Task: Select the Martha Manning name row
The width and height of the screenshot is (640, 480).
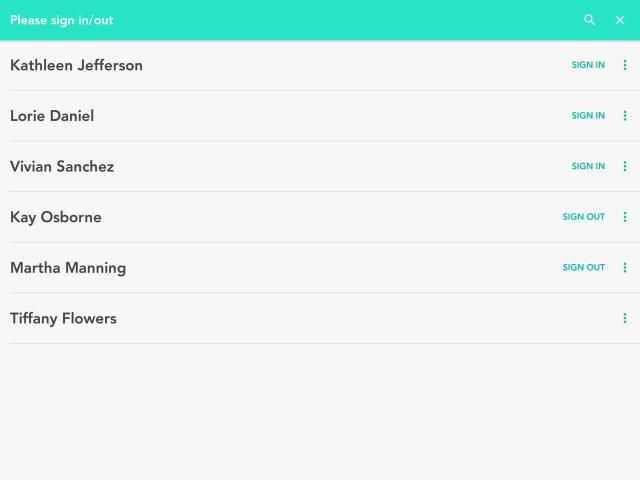Action: point(68,267)
